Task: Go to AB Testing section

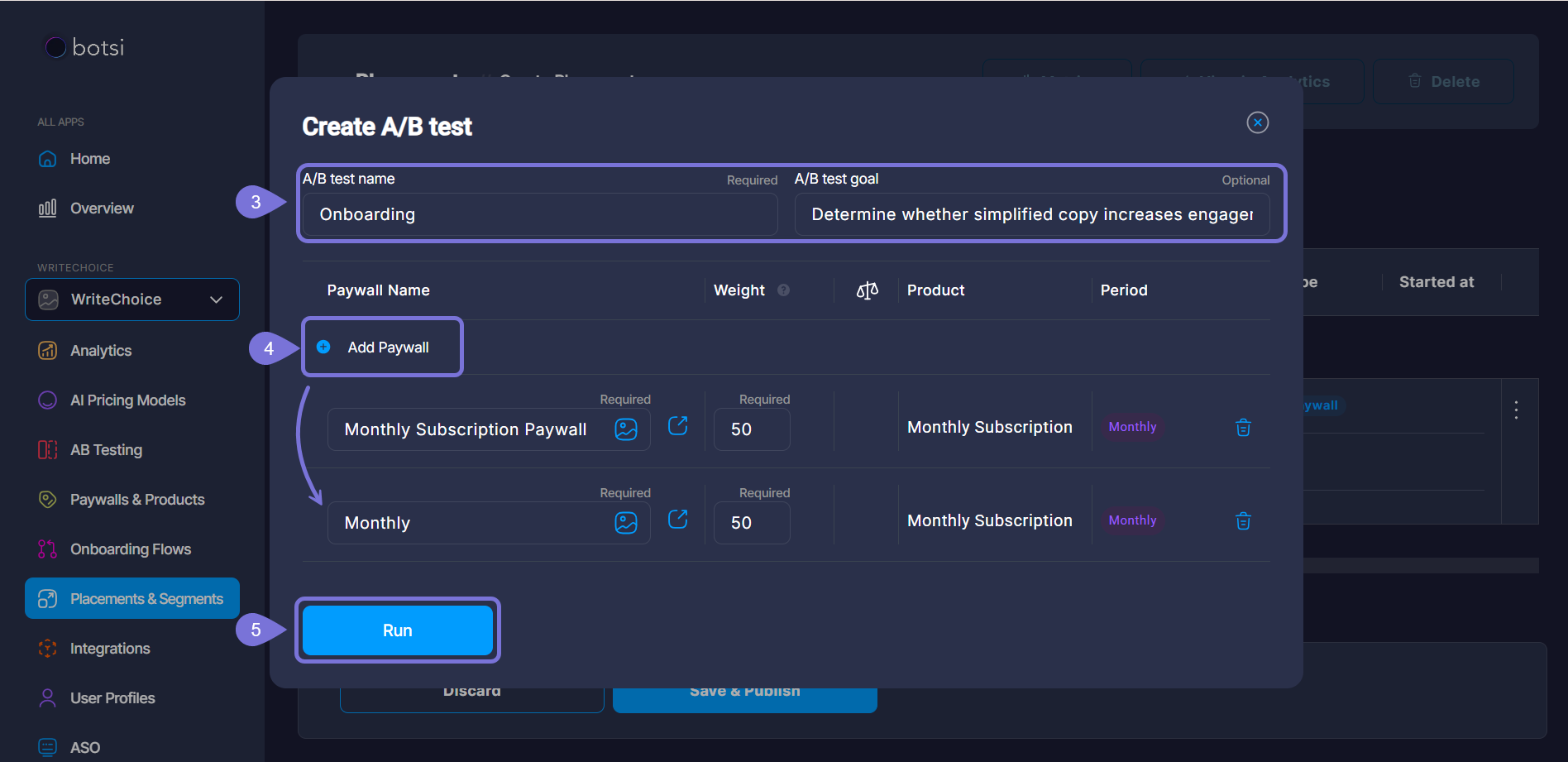Action: tap(106, 450)
